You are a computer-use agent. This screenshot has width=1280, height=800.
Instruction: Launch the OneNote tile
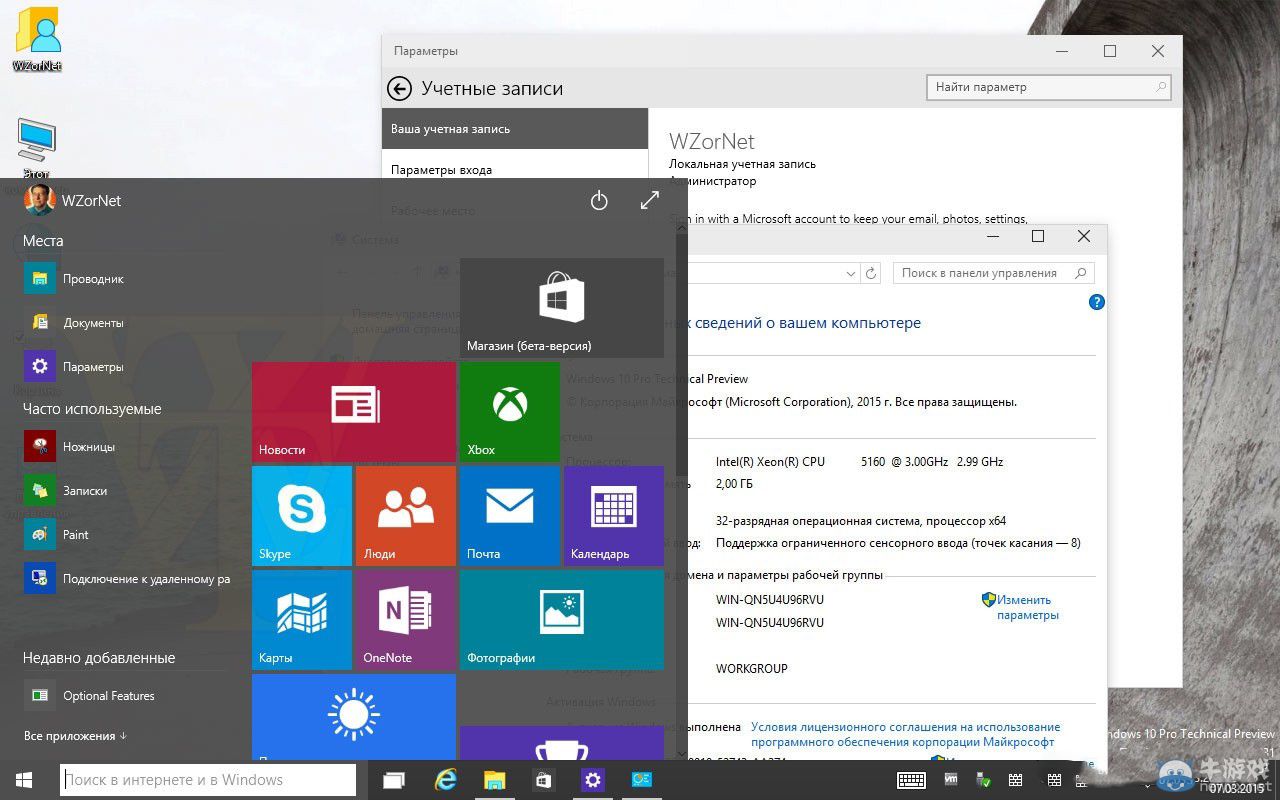406,620
